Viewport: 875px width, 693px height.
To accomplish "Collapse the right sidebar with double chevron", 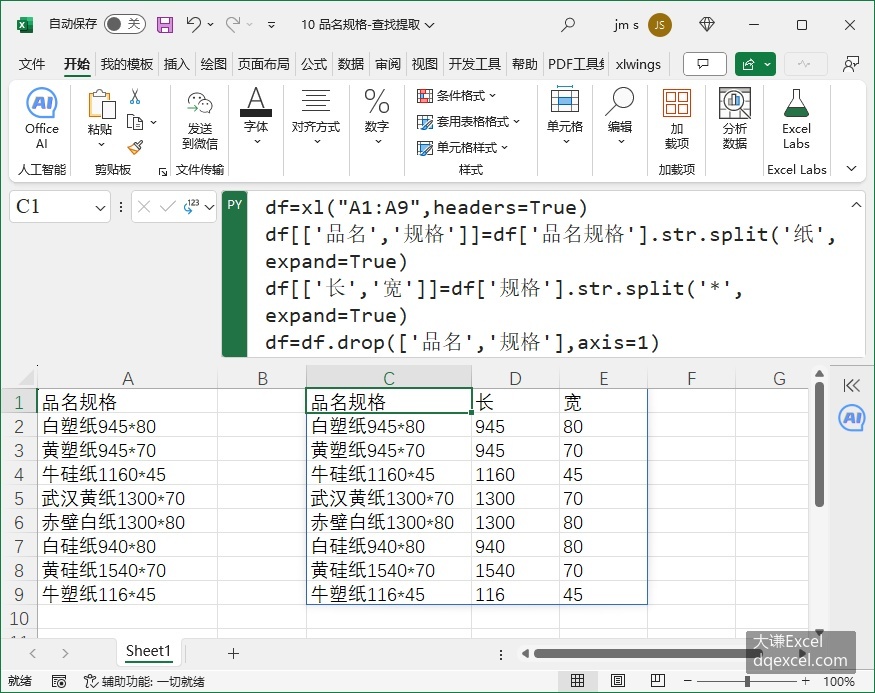I will pyautogui.click(x=852, y=386).
